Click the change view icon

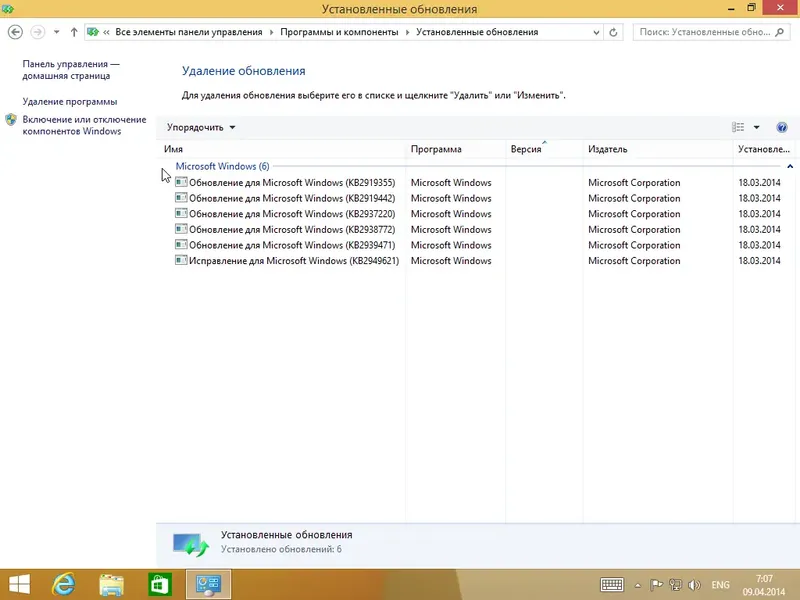(738, 127)
